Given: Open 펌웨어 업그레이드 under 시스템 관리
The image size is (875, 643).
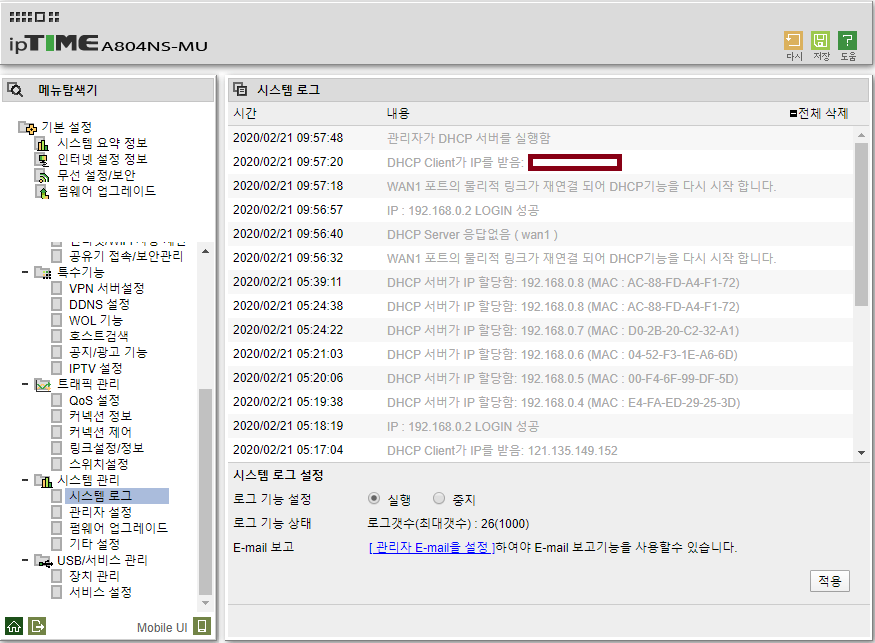Looking at the screenshot, I should tap(118, 528).
